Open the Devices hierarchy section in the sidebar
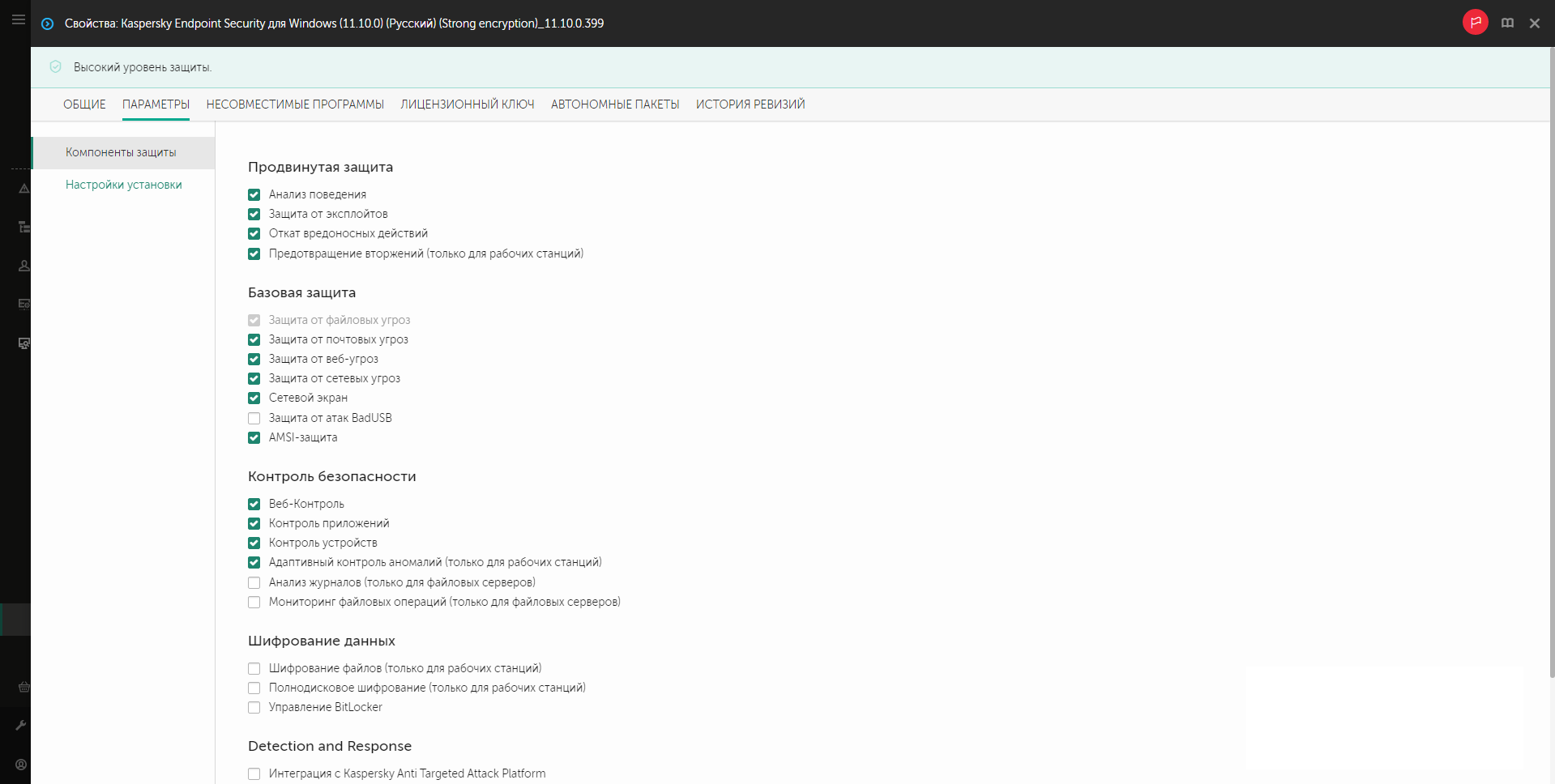Image resolution: width=1555 pixels, height=784 pixels. 23,228
